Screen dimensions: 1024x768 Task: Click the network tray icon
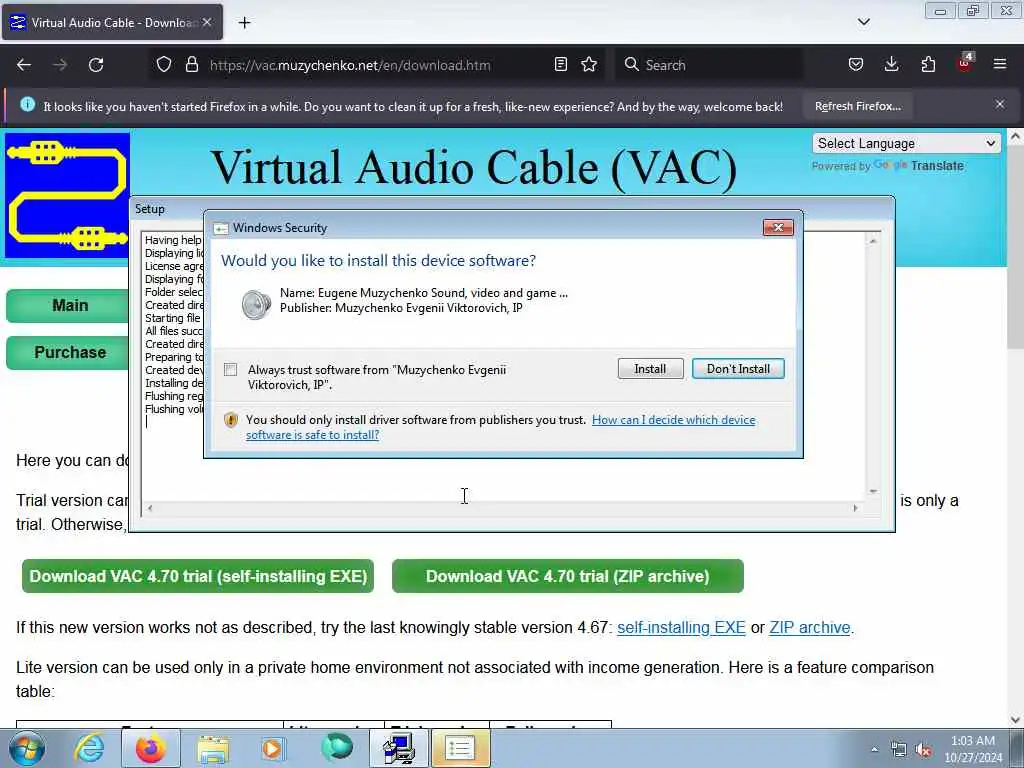click(899, 750)
